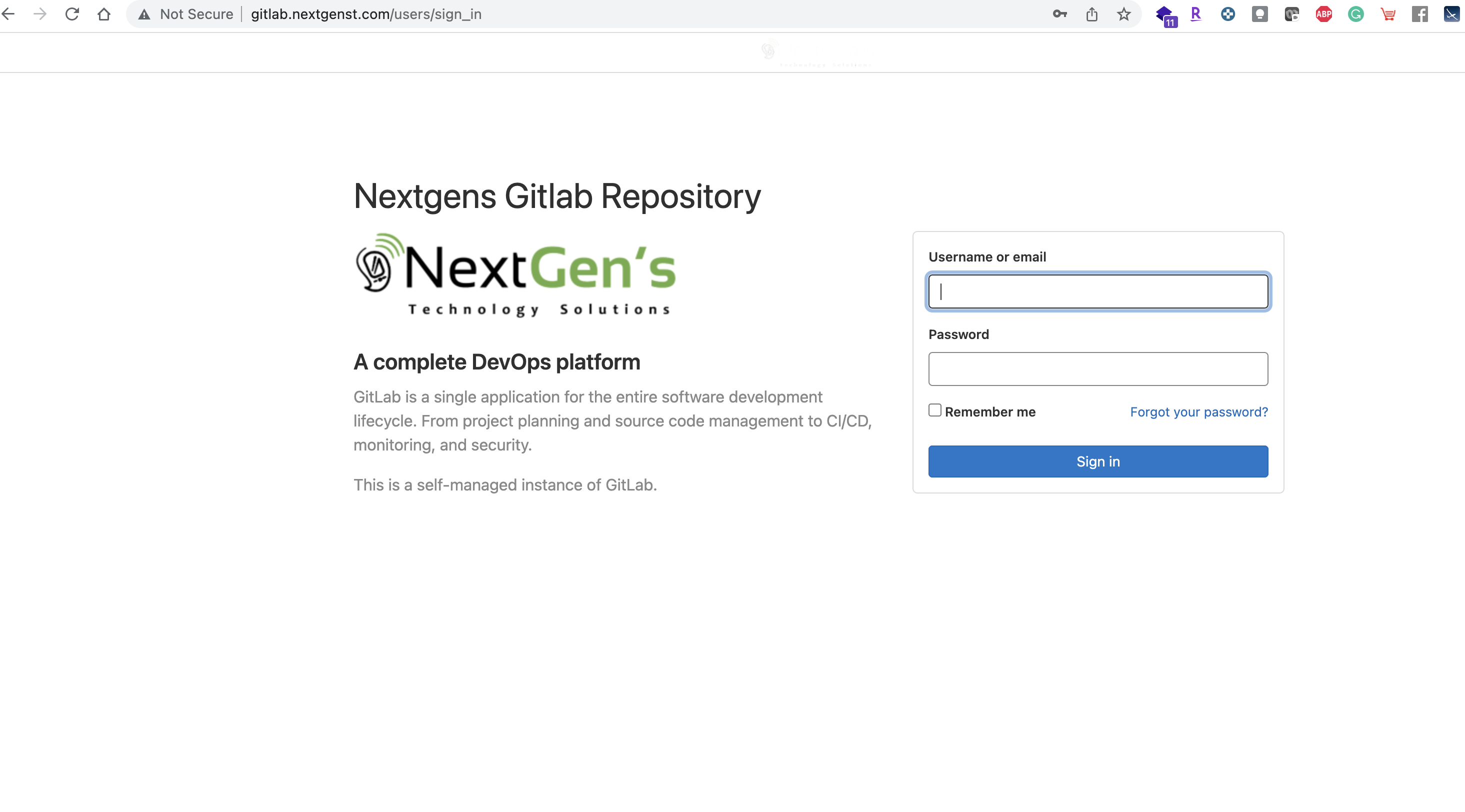Click the browser back arrow
1465x812 pixels.
coord(8,13)
